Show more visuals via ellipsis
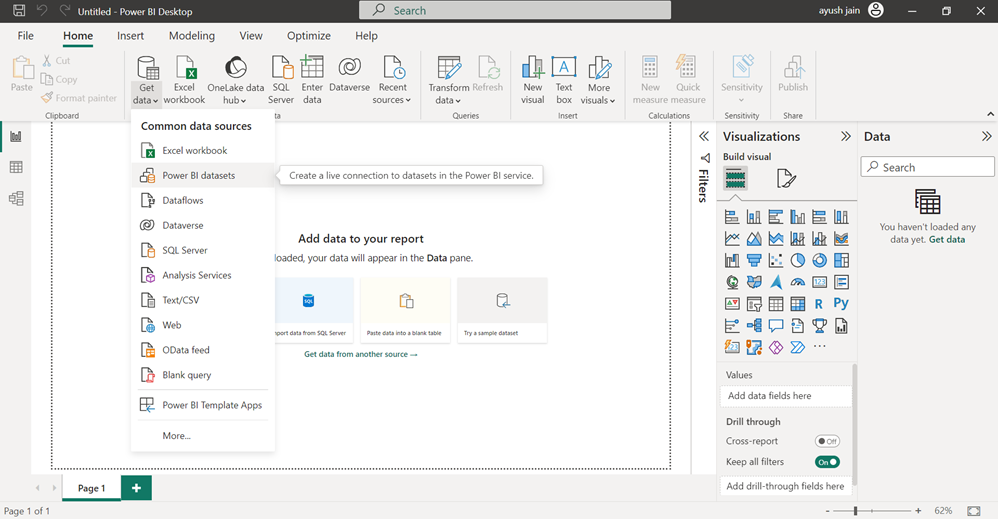The image size is (998, 519). [820, 347]
